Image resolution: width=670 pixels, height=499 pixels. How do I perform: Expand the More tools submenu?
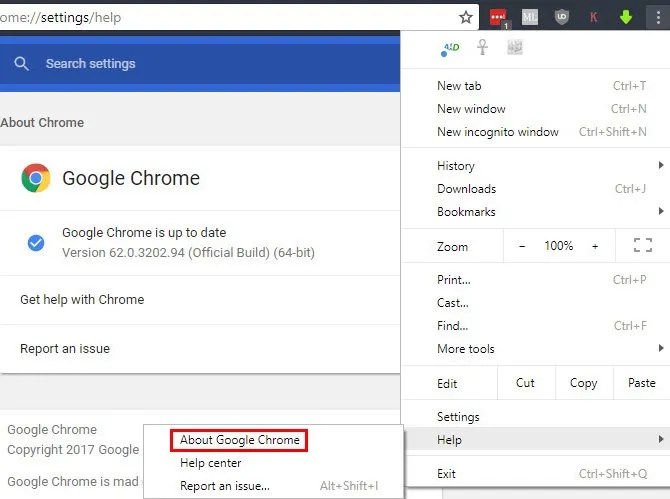click(537, 349)
